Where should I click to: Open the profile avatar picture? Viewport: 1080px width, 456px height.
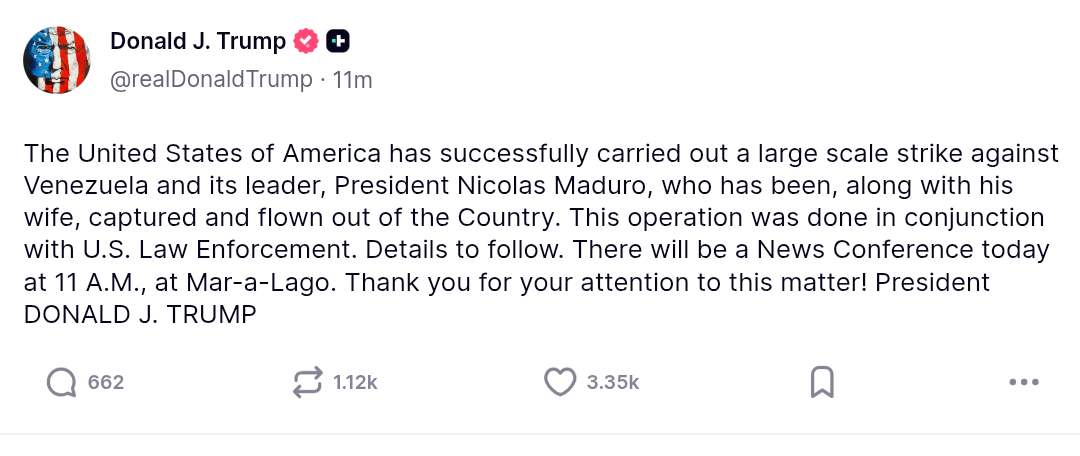[x=57, y=61]
